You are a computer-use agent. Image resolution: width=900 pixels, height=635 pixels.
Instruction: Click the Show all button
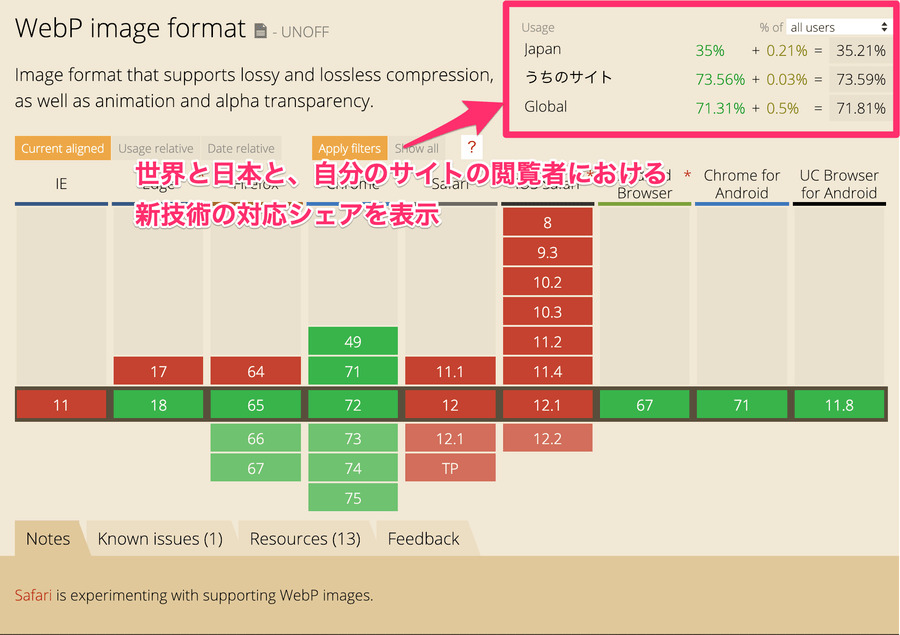(x=417, y=148)
